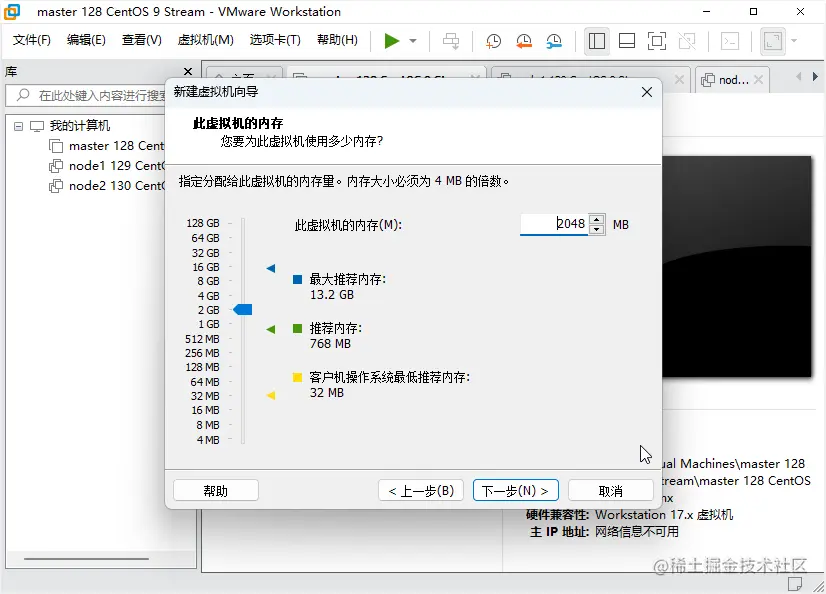
Task: Click the 下一步(N) next button
Action: pyautogui.click(x=516, y=491)
